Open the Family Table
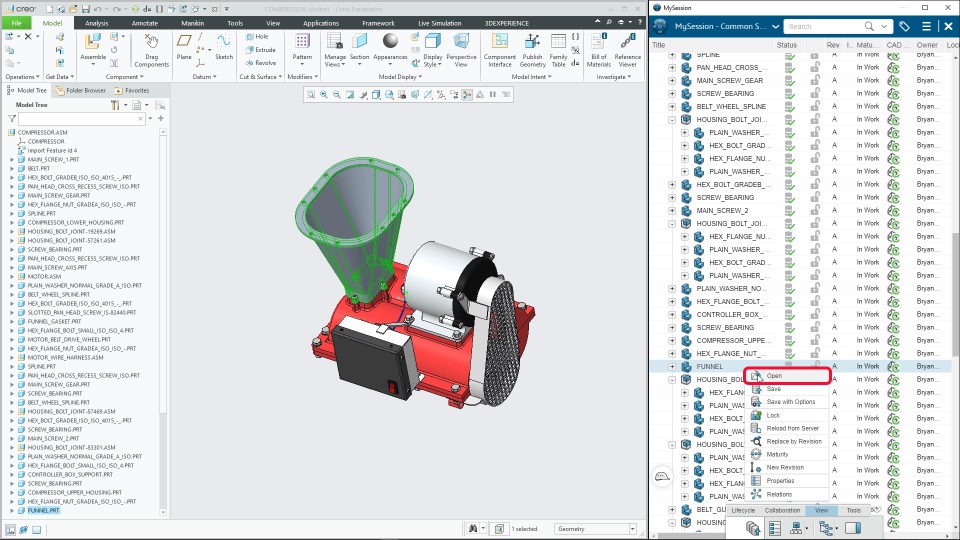Viewport: 960px width, 540px height. [x=558, y=50]
